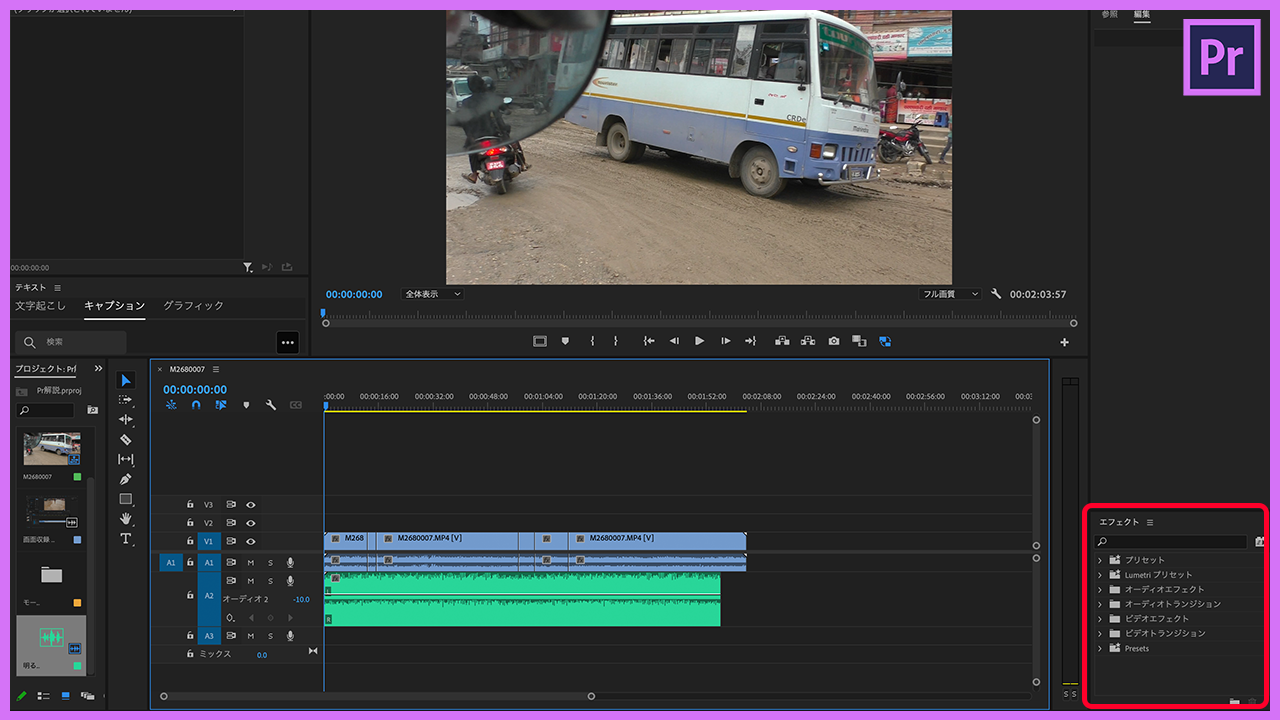Expand the プリセット folder
This screenshot has height=720, width=1280.
pos(1101,560)
